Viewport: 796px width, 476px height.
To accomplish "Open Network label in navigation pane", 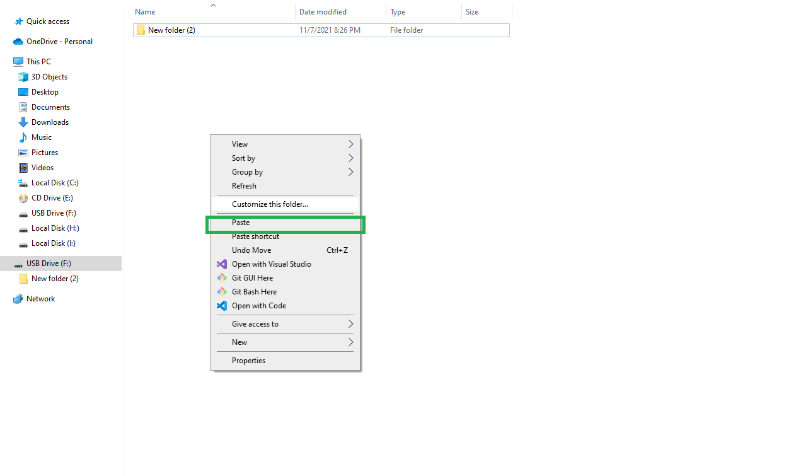I will [x=41, y=299].
